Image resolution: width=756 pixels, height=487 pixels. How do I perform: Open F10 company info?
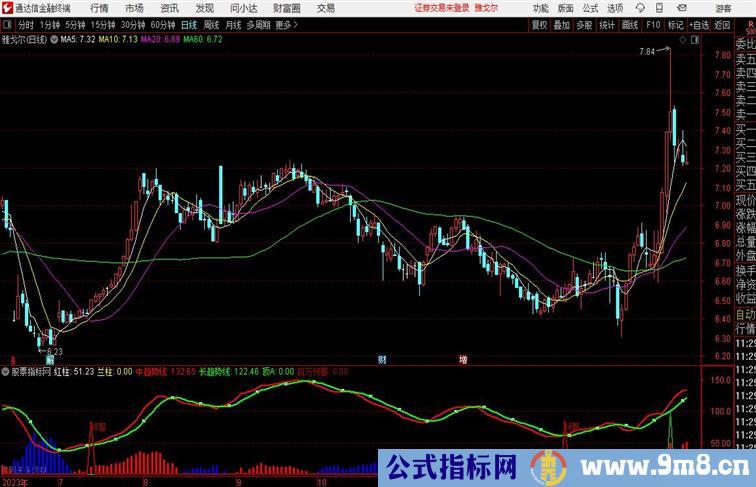[653, 25]
